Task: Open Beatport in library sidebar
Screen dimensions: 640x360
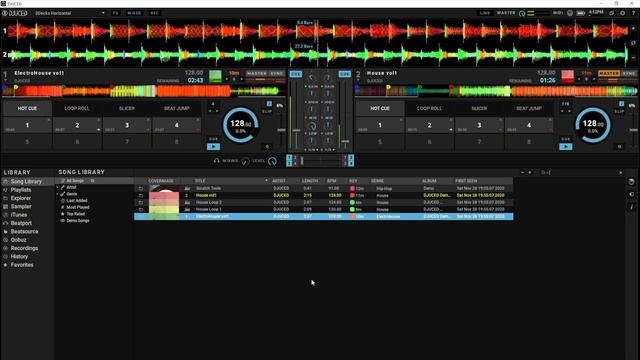Action: (21, 223)
